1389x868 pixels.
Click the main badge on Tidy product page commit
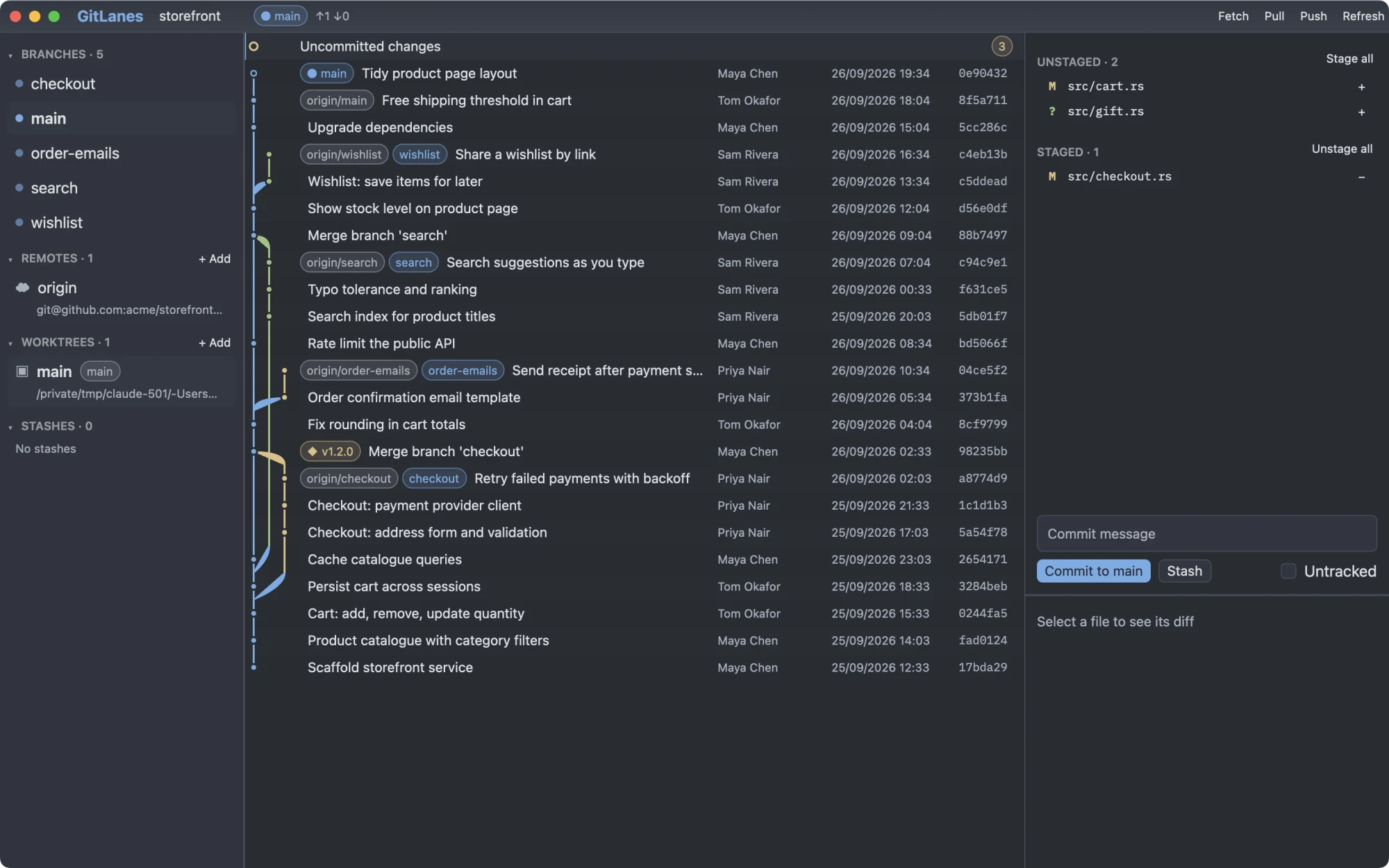(327, 74)
